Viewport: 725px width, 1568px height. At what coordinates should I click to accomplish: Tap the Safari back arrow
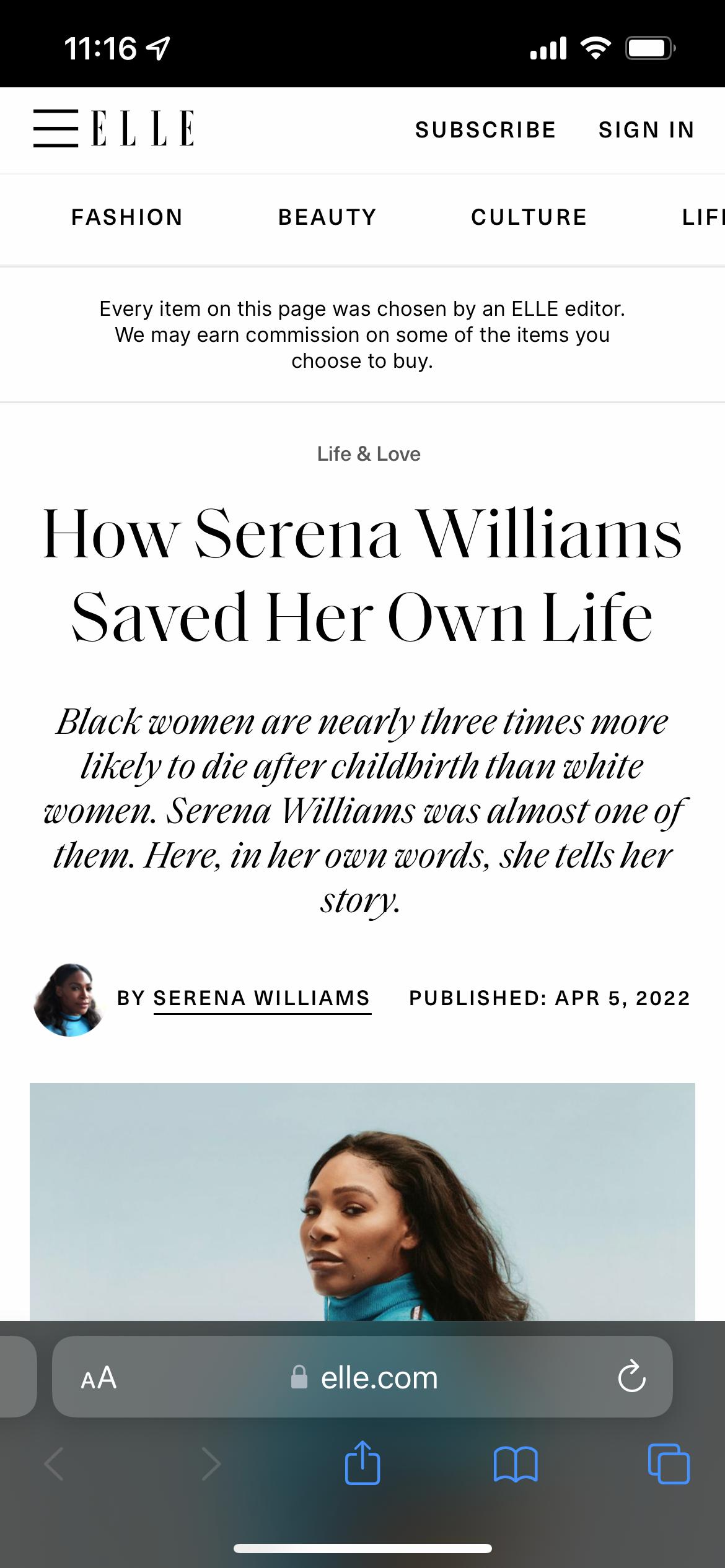(55, 1464)
